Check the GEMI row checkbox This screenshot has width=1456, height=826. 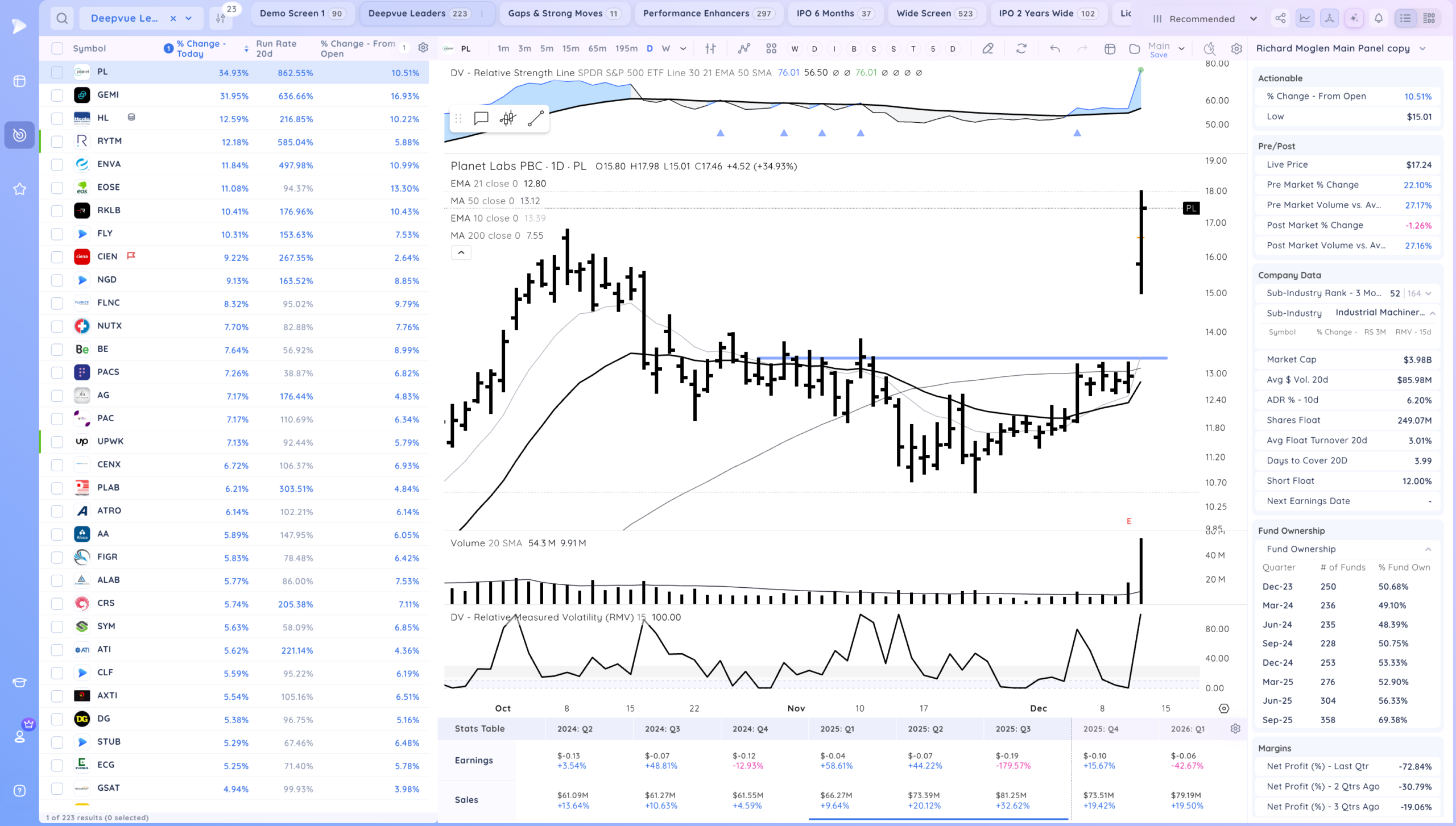coord(57,96)
